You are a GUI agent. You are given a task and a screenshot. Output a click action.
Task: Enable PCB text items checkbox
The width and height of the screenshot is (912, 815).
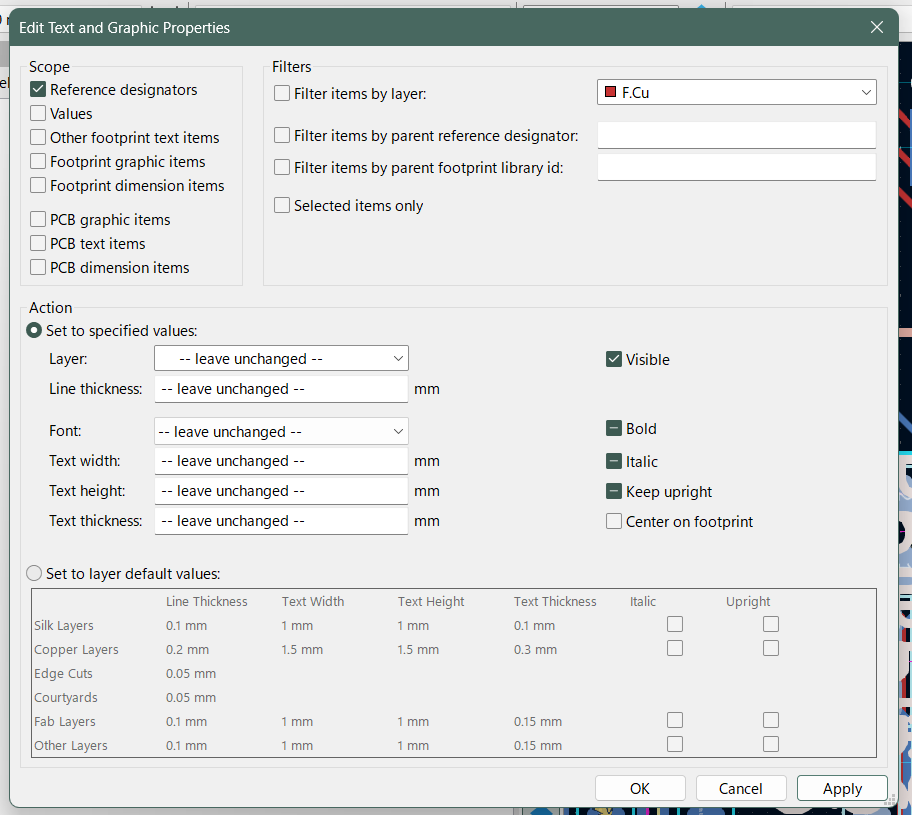(x=38, y=244)
